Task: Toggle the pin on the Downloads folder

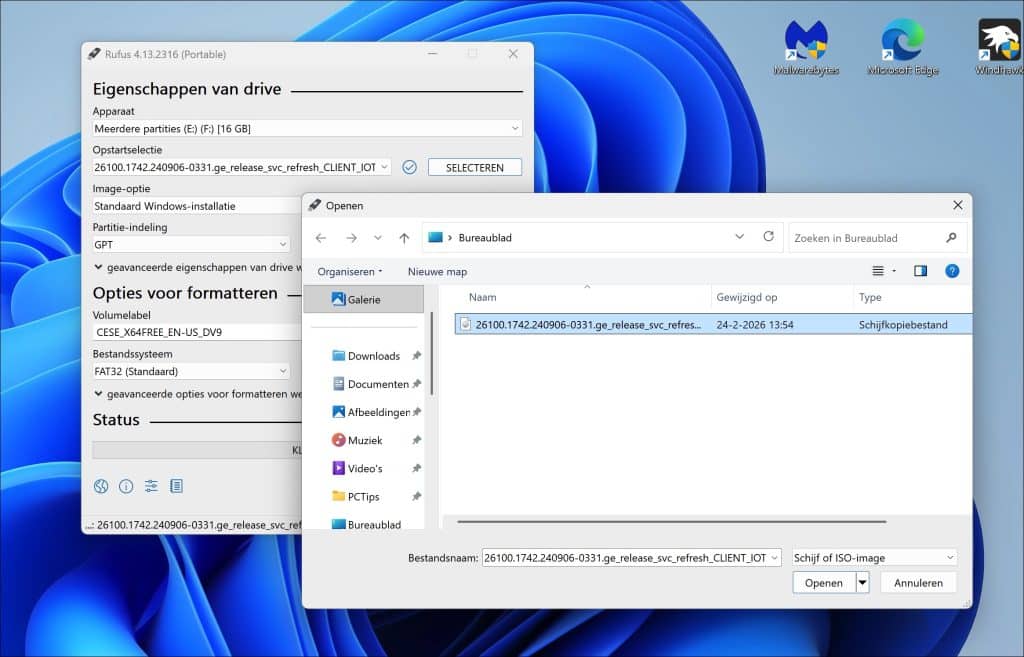Action: point(414,354)
